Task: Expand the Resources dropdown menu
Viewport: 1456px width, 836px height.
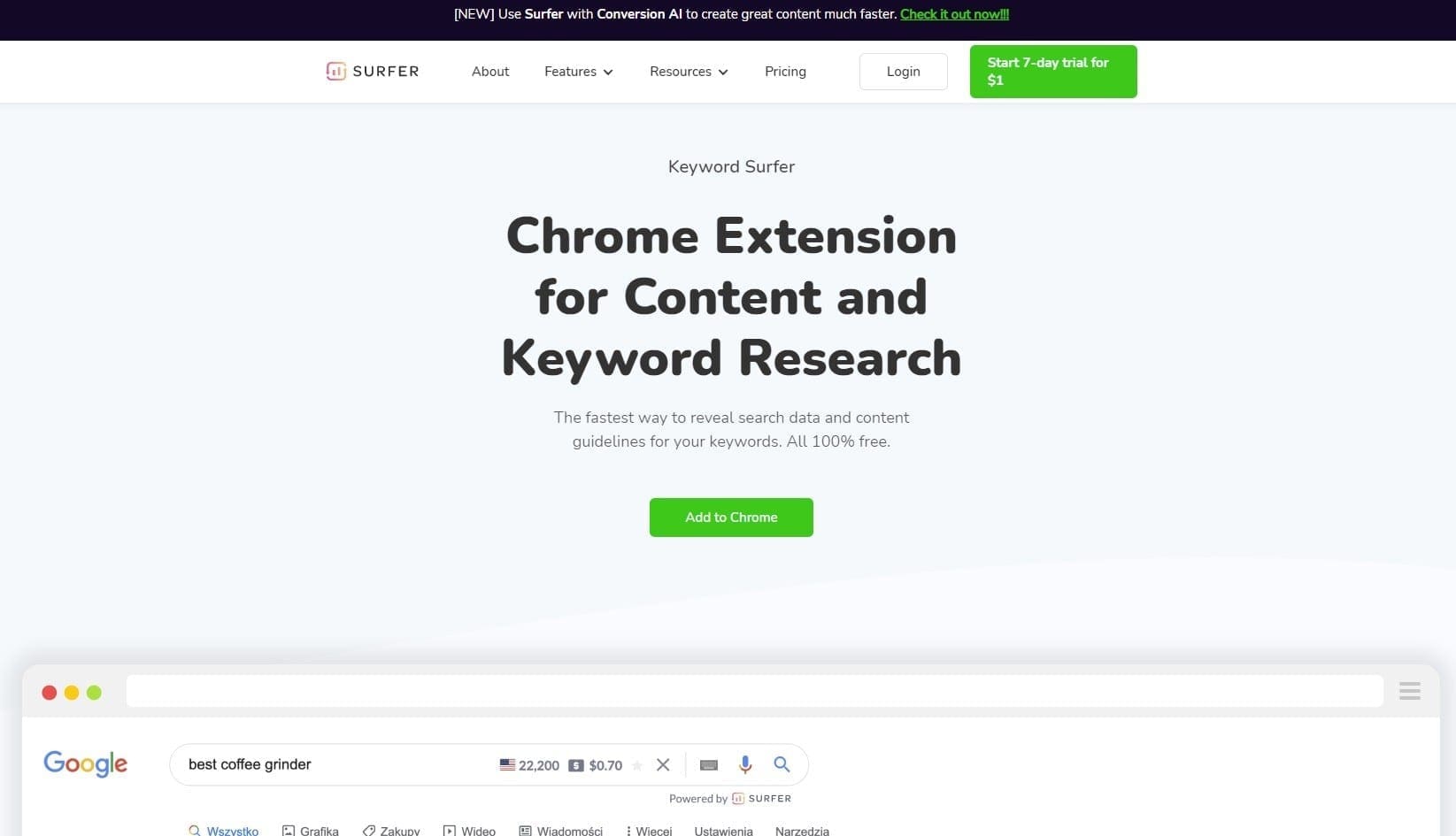Action: 689,72
